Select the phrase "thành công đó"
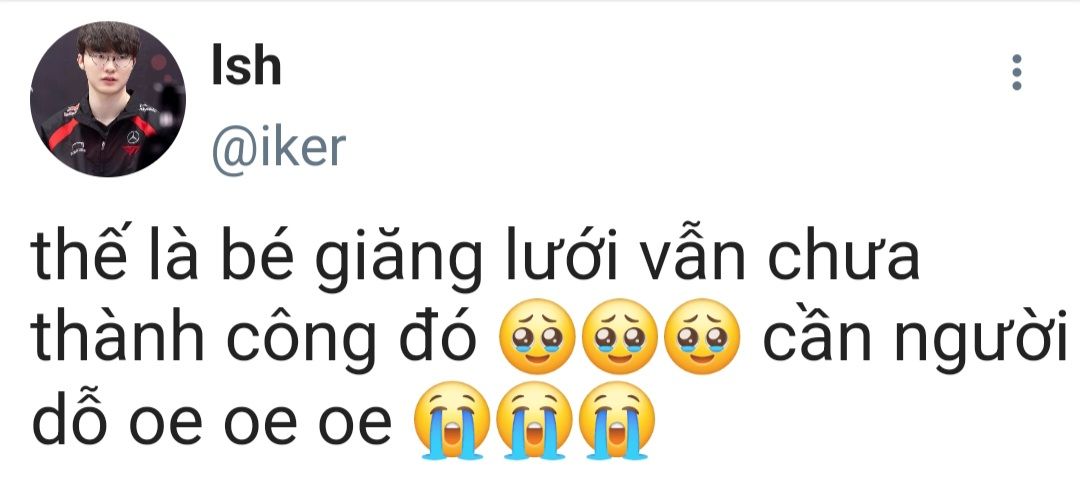 [x=254, y=337]
